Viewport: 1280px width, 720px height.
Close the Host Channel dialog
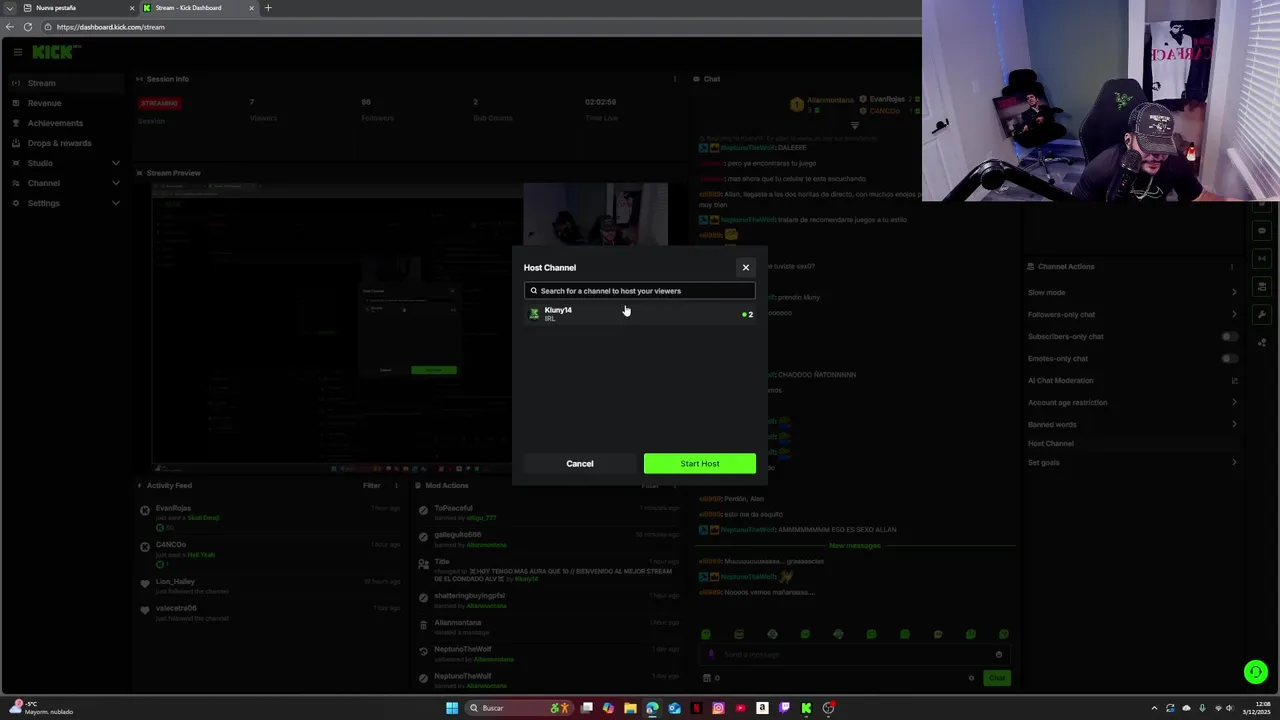(745, 267)
